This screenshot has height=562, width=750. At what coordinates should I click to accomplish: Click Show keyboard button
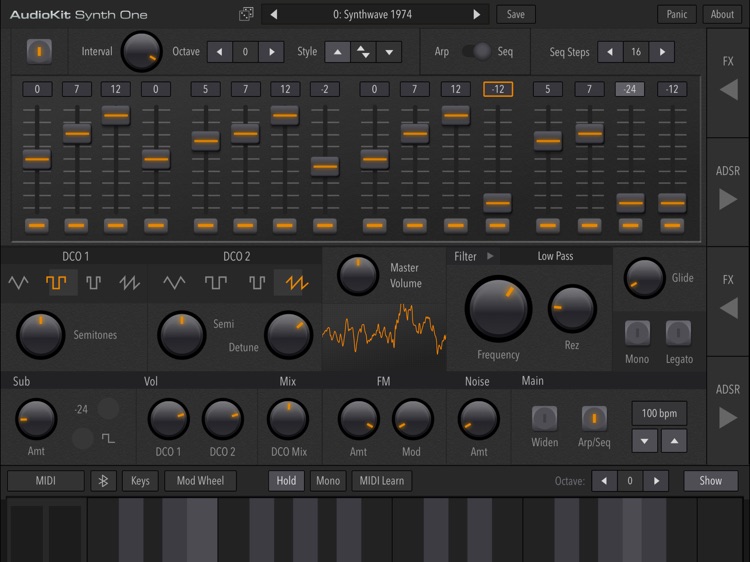click(711, 481)
